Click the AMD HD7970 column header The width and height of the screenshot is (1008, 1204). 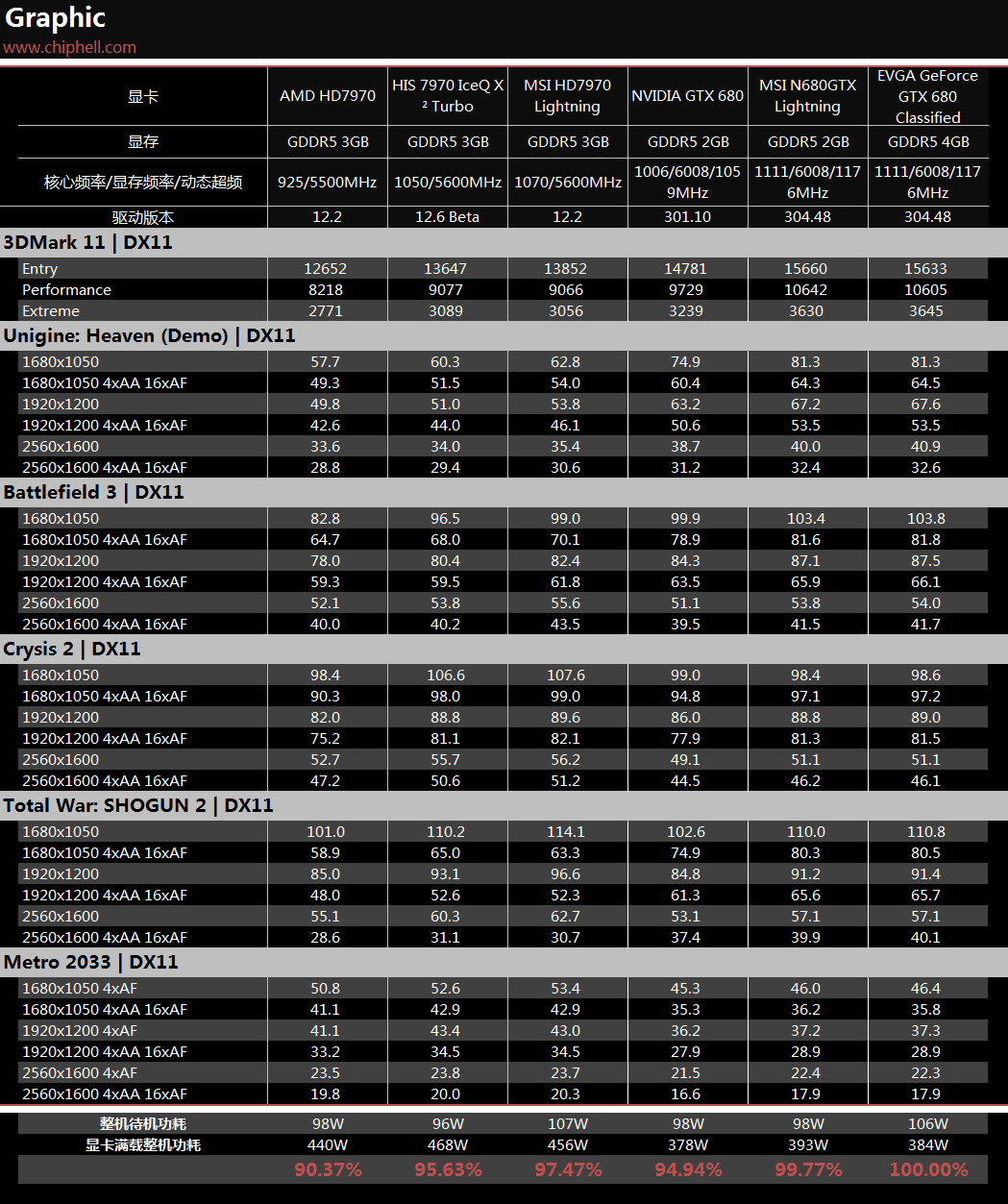point(328,96)
